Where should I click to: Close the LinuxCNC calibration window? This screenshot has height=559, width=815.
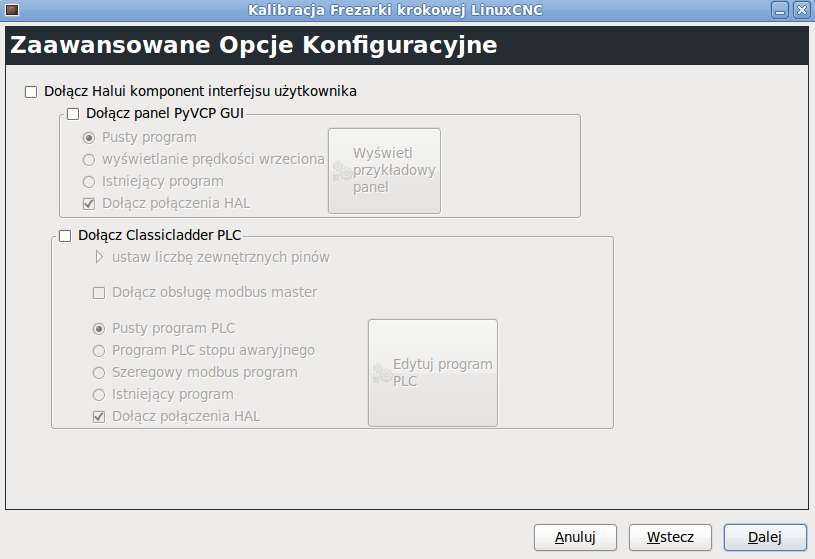click(x=802, y=10)
